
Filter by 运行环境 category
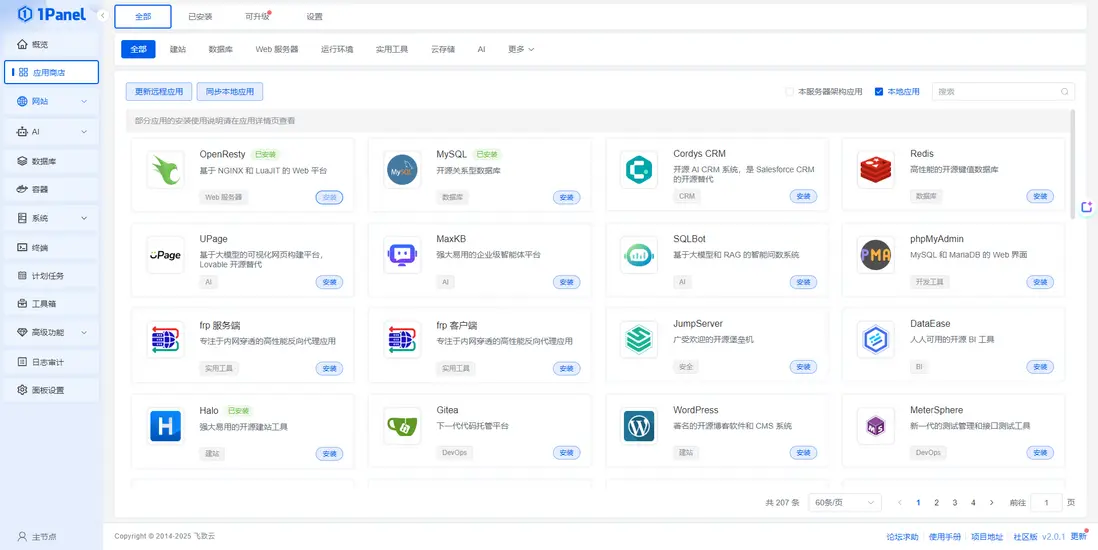[337, 49]
